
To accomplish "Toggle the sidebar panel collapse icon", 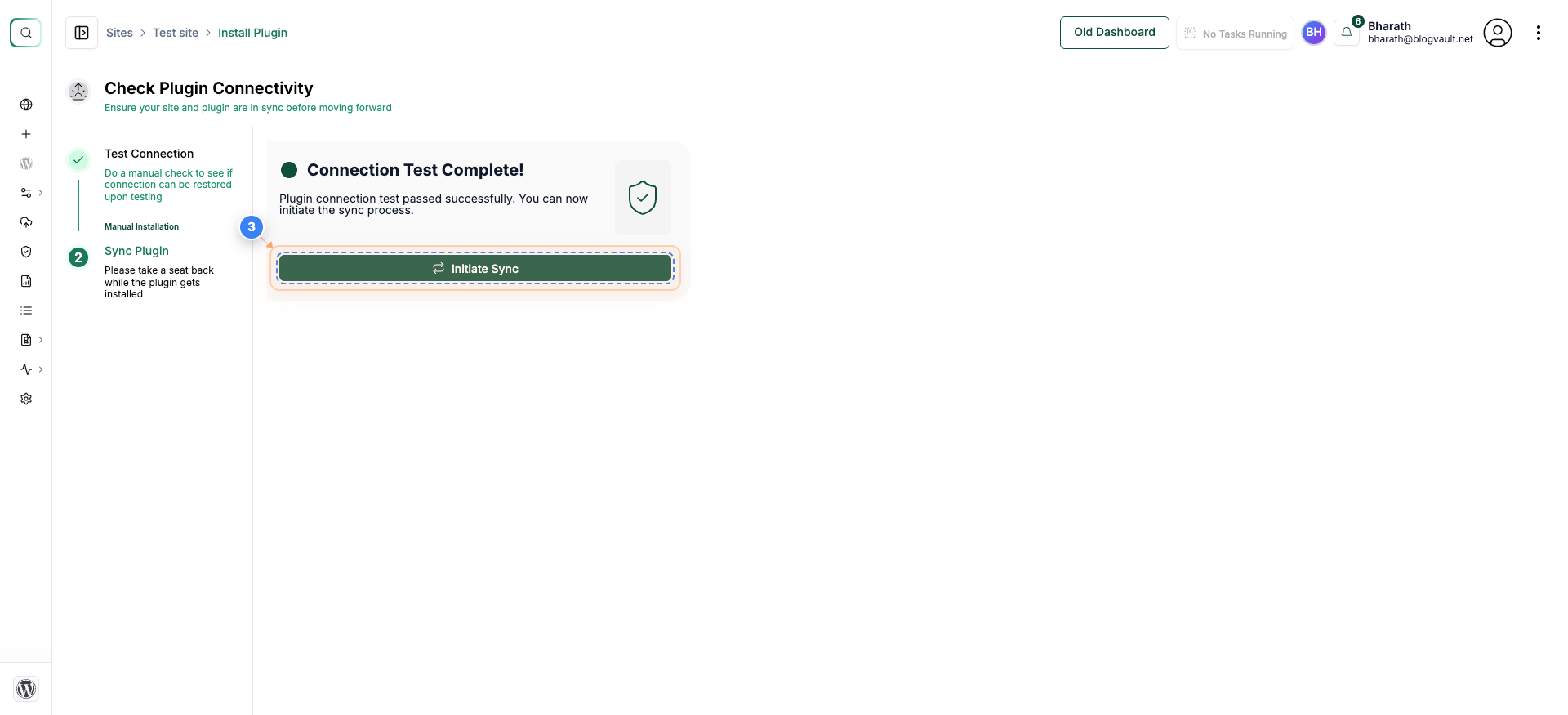I will [82, 33].
